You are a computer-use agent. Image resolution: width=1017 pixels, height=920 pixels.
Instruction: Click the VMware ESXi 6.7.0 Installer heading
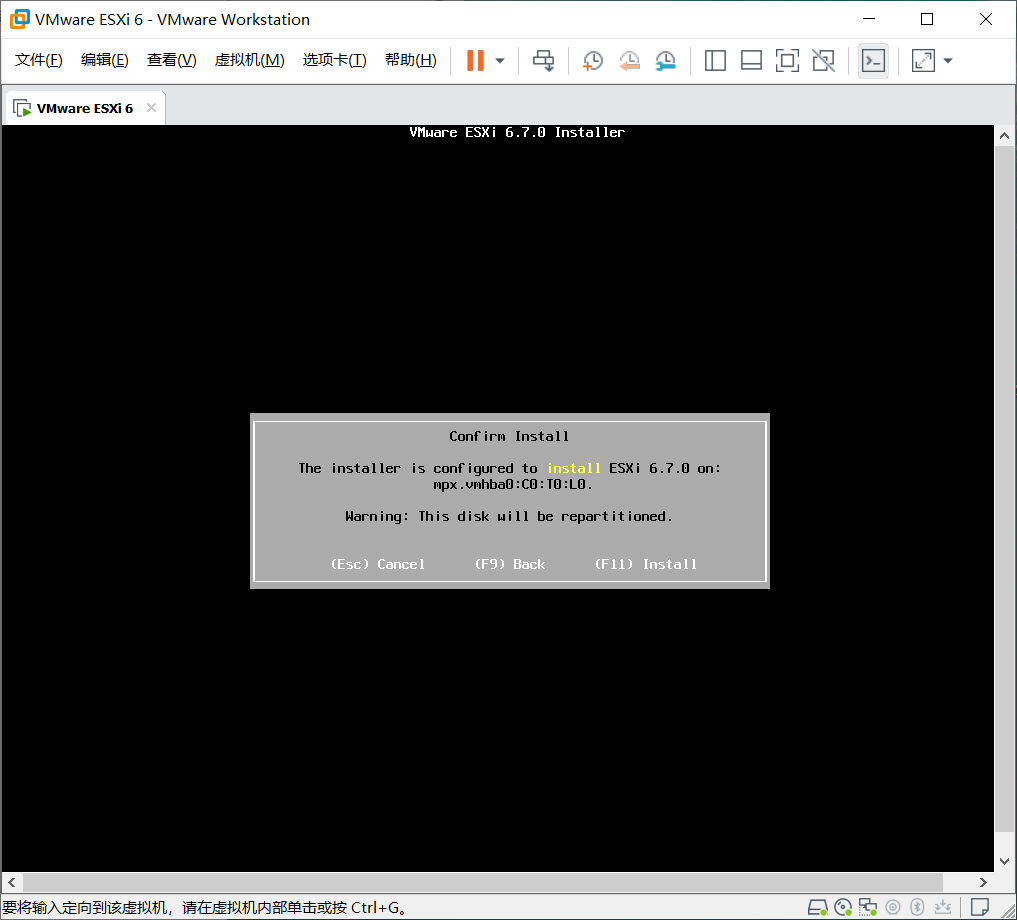[x=517, y=132]
